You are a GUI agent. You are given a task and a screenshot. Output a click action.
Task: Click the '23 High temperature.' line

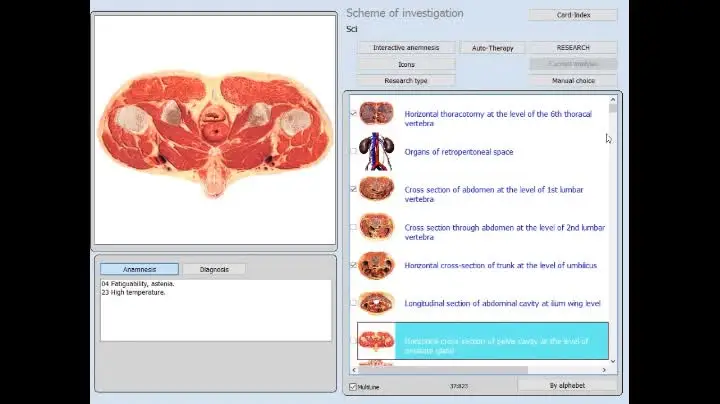[133, 292]
